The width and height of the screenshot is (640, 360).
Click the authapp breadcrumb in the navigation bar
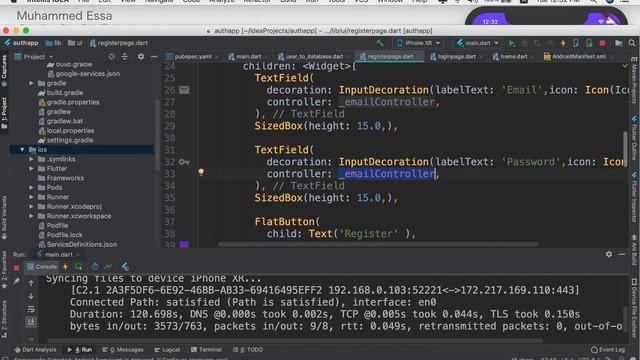tap(21, 43)
